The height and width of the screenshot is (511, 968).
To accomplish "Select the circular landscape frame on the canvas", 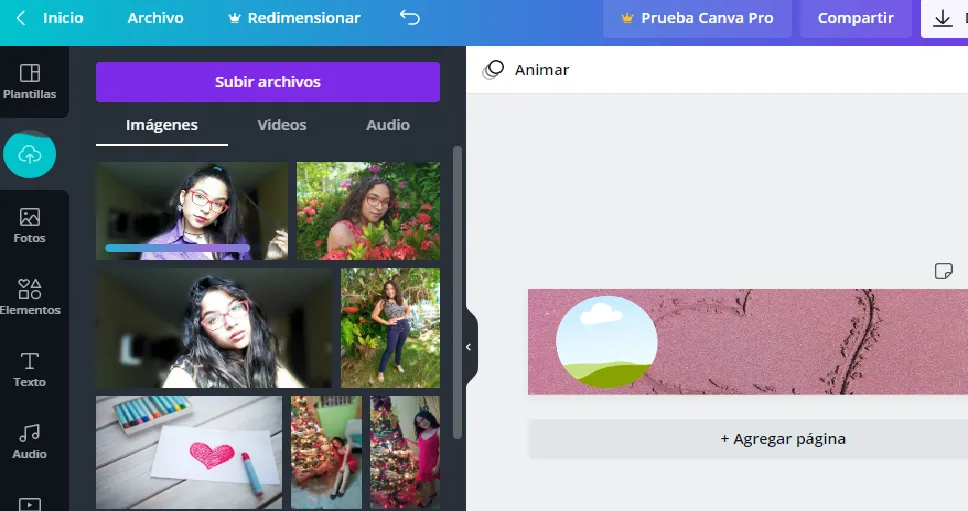I will (x=606, y=342).
